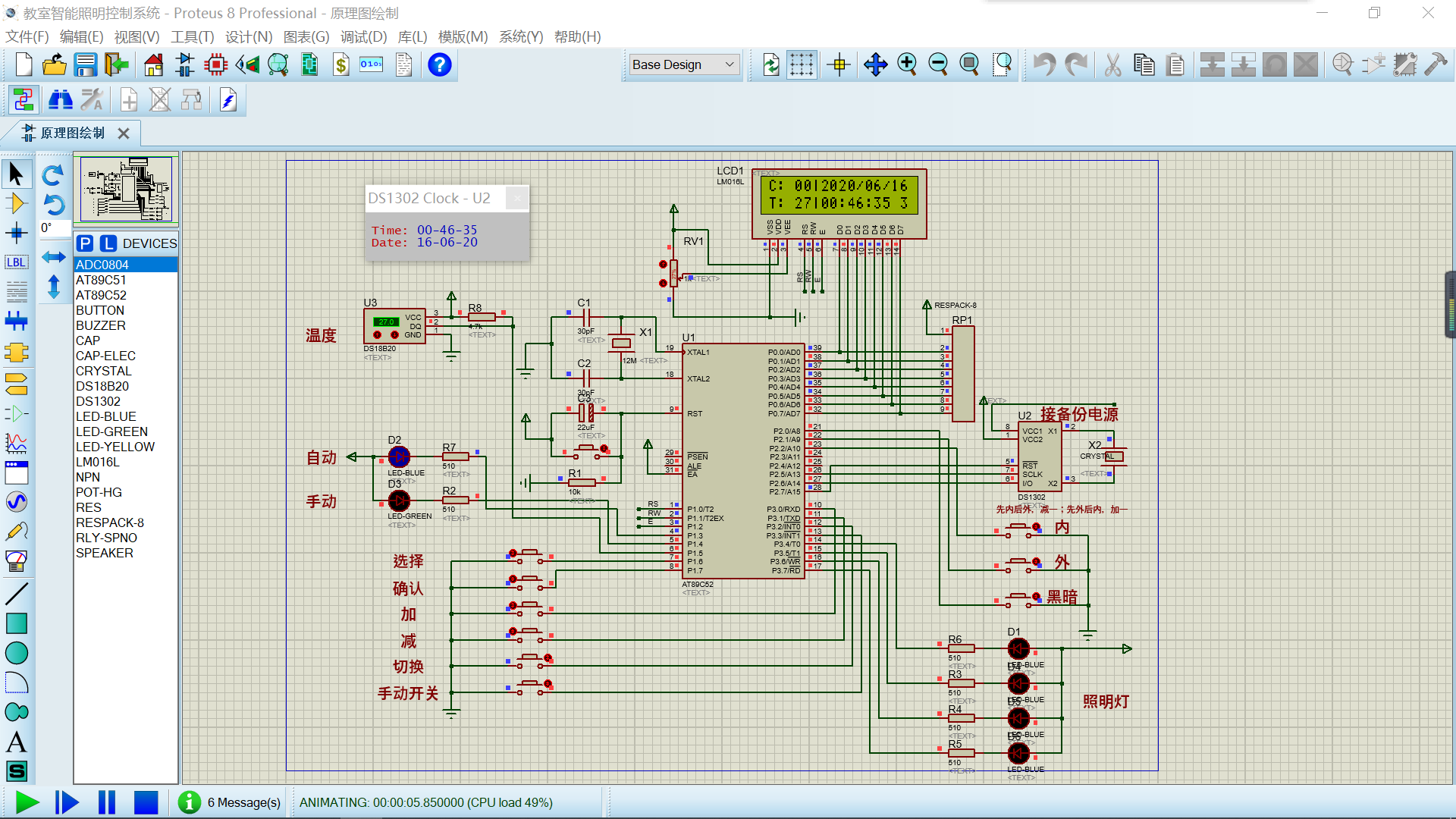Click the blue help question mark
The height and width of the screenshot is (819, 1456).
click(x=440, y=65)
